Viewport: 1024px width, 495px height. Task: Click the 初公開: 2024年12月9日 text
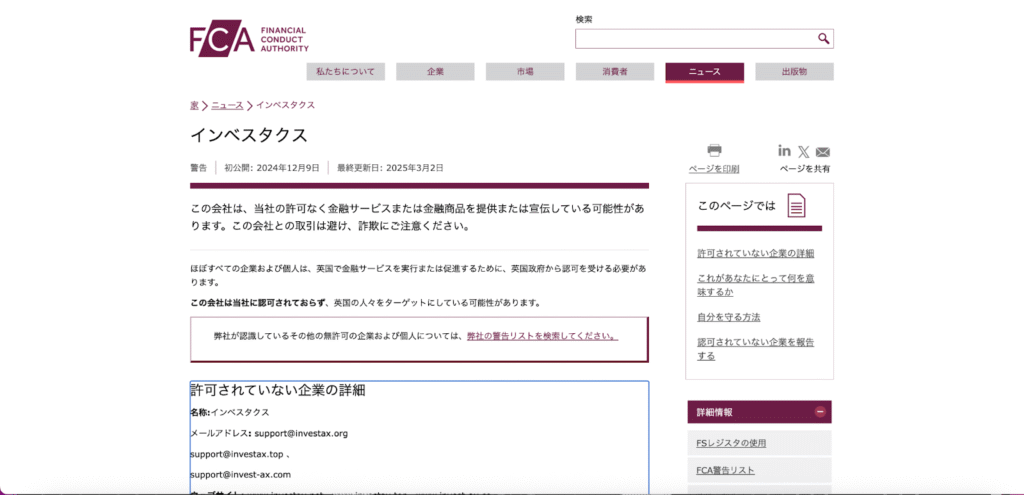click(272, 168)
